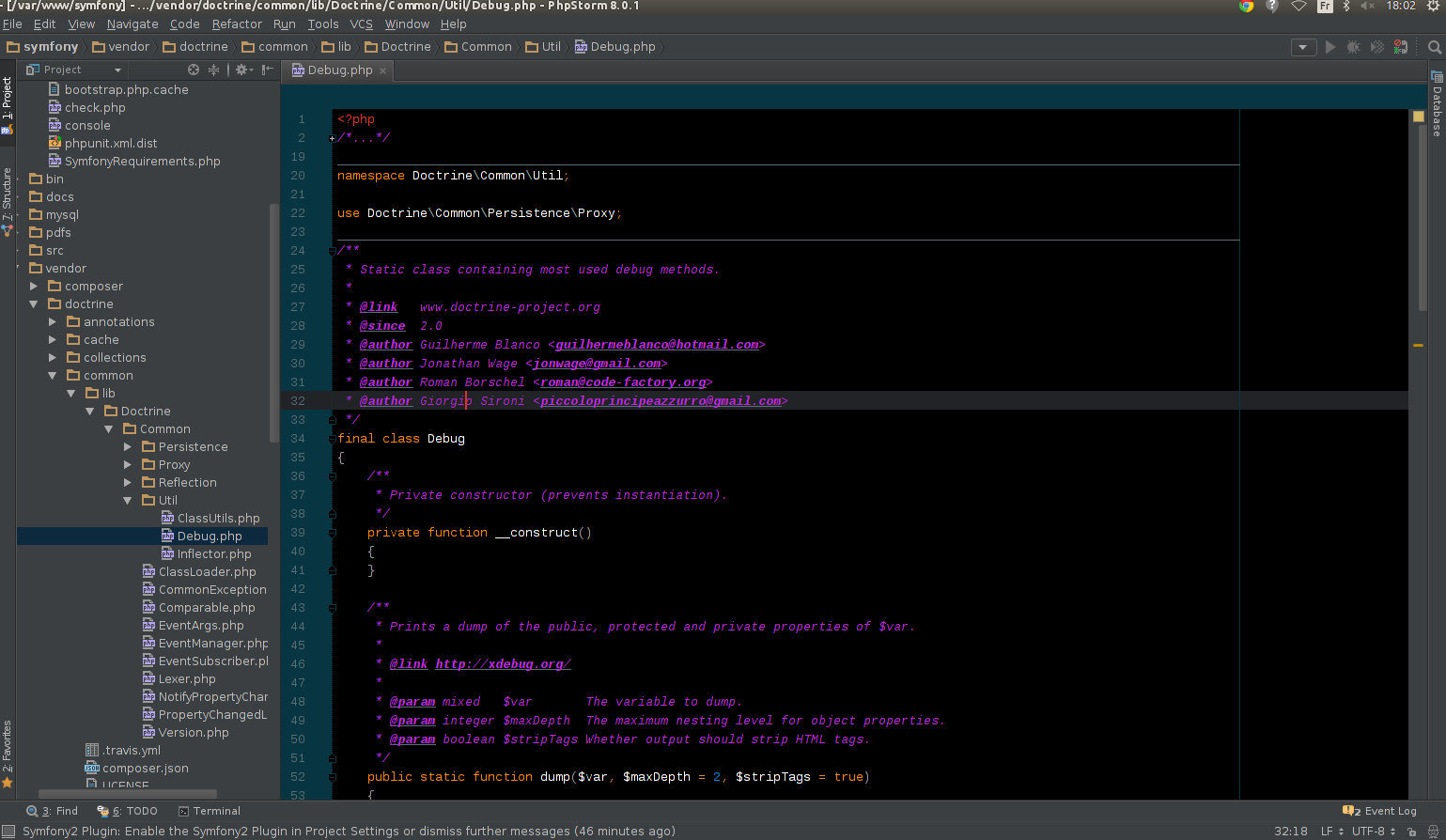
Task: Open the Tools menu
Action: [323, 24]
